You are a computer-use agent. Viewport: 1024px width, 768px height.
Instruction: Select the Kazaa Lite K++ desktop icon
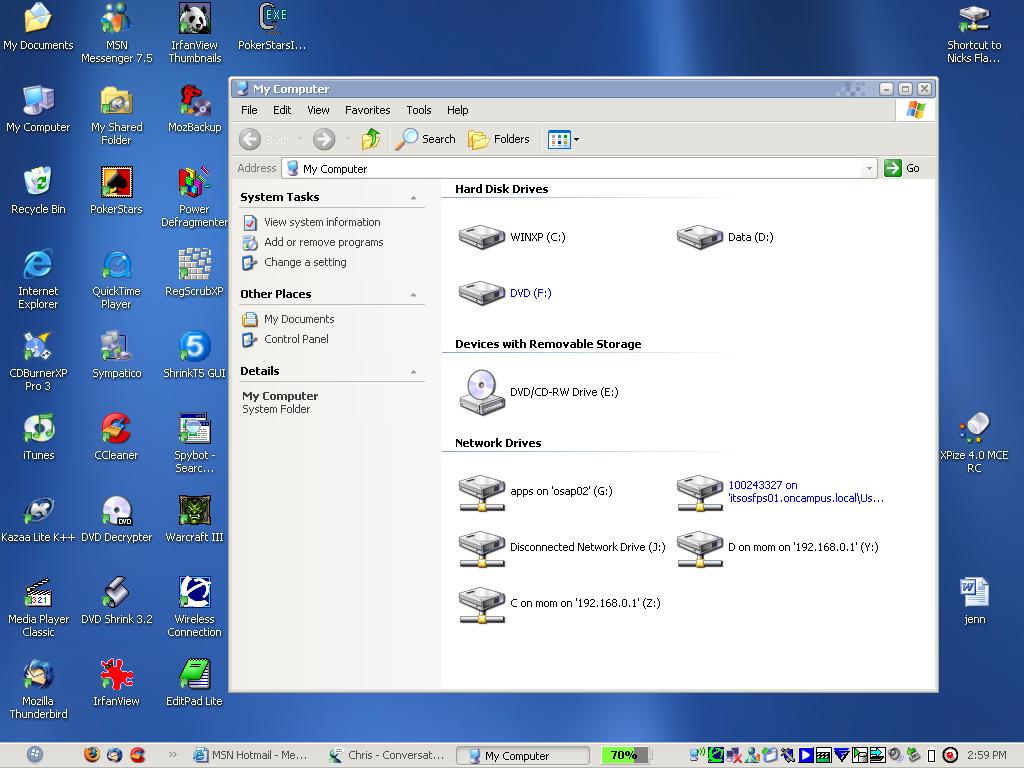(x=39, y=519)
